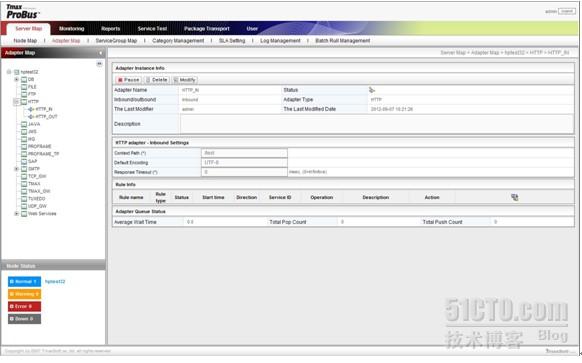Open the Package Transport tab
This screenshot has height=363, width=582.
pyautogui.click(x=207, y=29)
